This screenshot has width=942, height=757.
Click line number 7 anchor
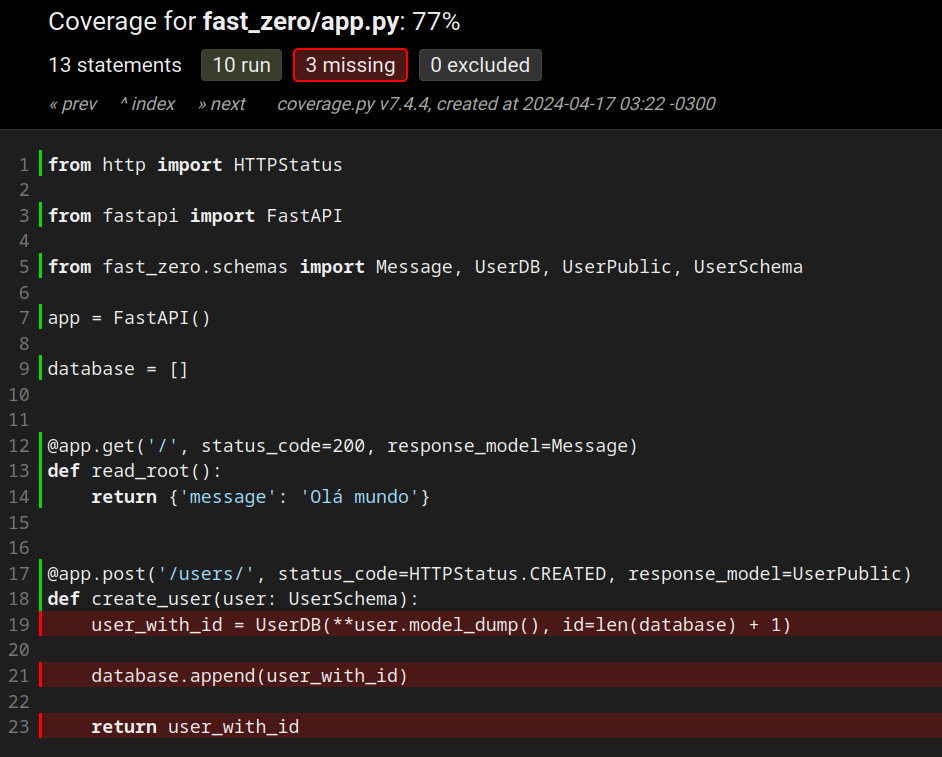pyautogui.click(x=24, y=318)
